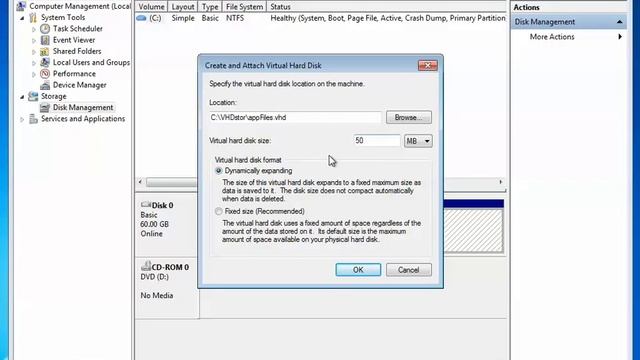640x360 pixels.
Task: Select Shared Folders in tree
Action: [x=77, y=51]
